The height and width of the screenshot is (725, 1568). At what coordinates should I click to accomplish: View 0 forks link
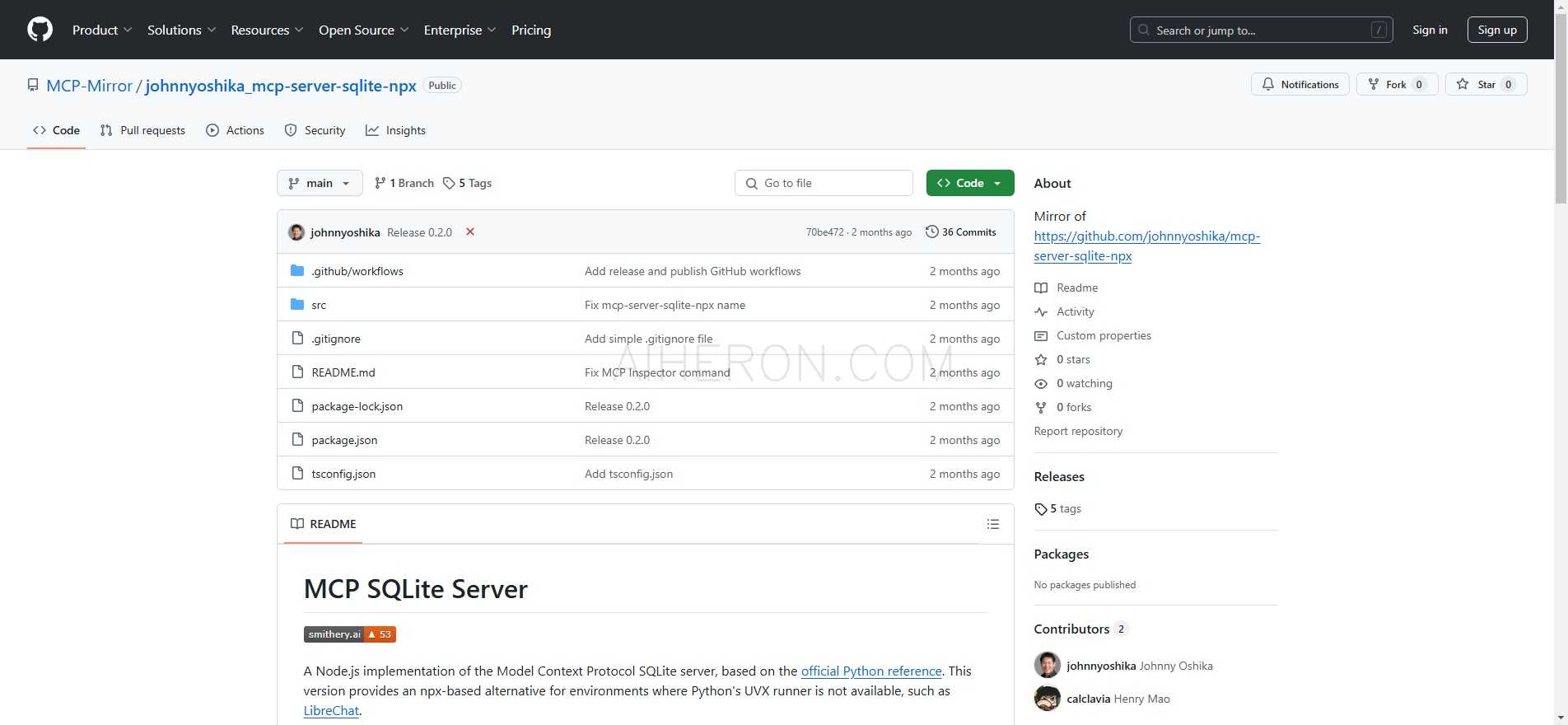click(x=1063, y=407)
